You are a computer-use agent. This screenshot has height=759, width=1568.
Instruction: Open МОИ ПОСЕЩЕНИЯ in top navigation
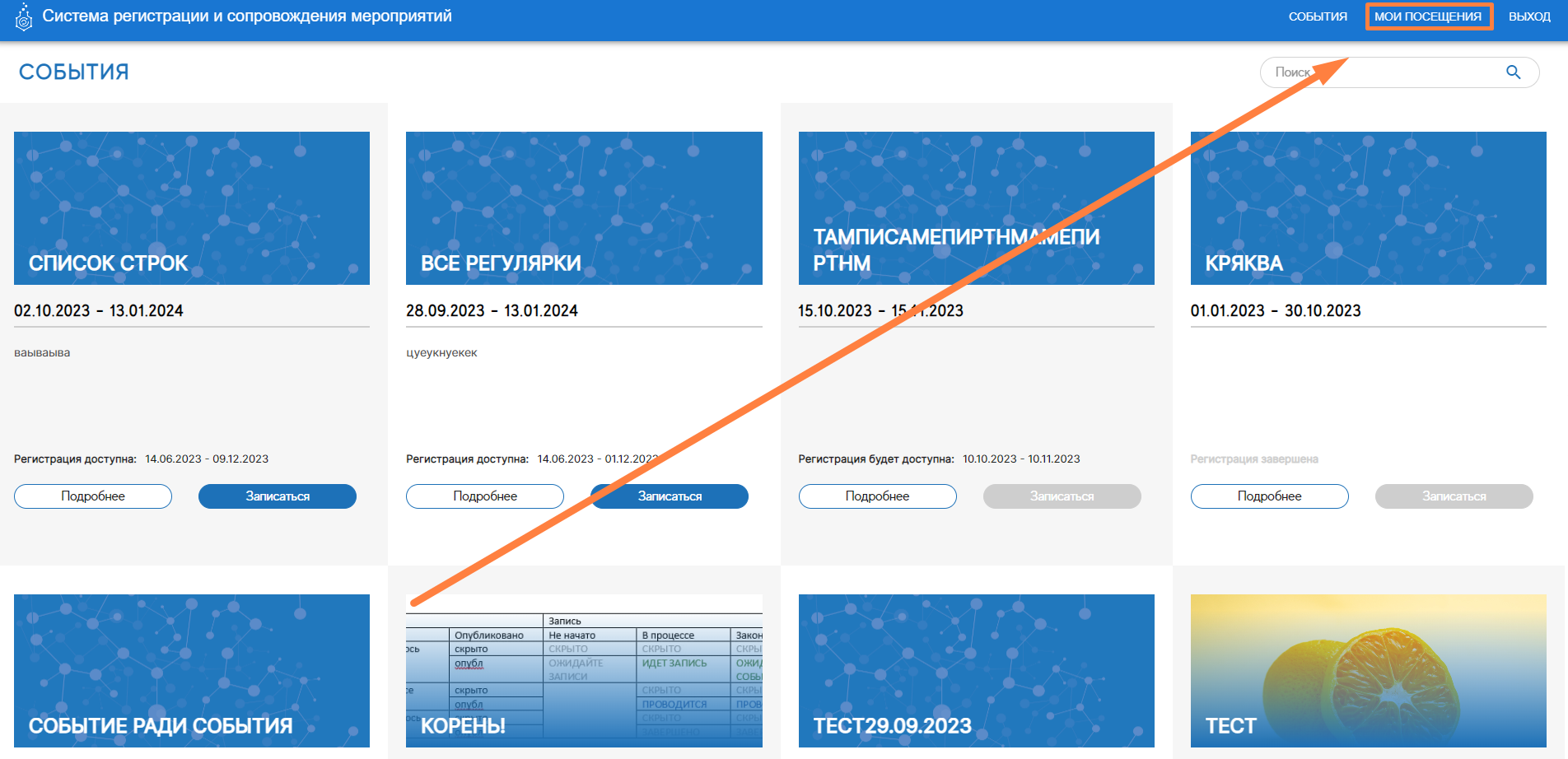[1428, 16]
